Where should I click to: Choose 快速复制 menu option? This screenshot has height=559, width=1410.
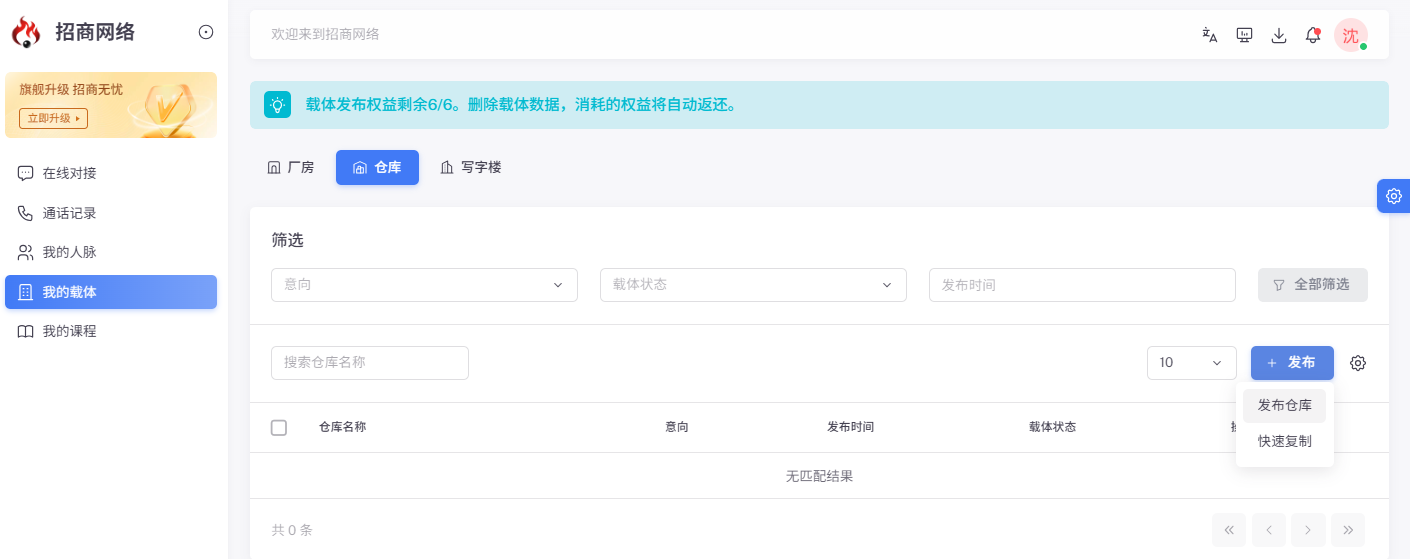point(1285,441)
